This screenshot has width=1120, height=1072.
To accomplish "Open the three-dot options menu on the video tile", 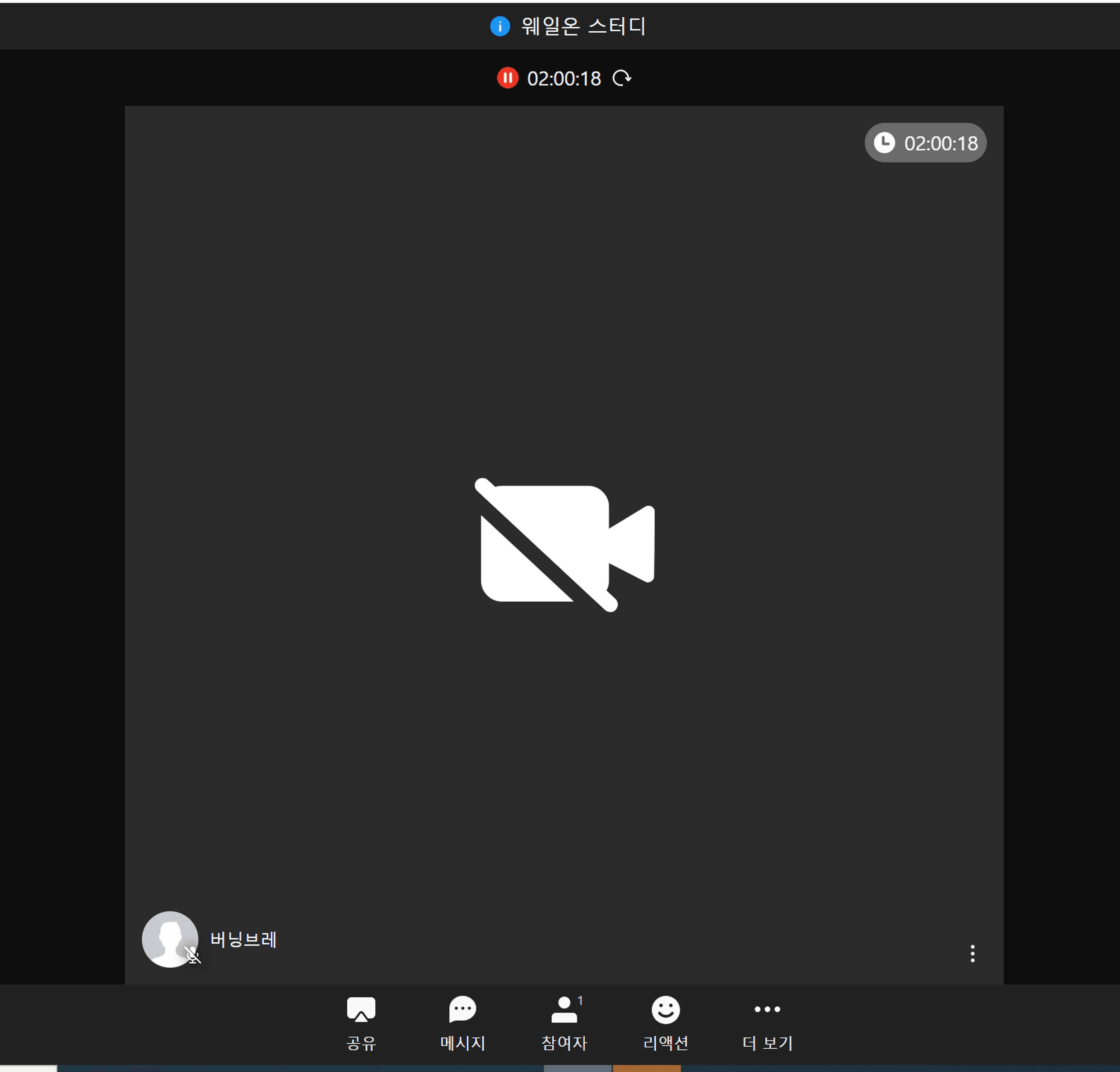I will pyautogui.click(x=972, y=953).
